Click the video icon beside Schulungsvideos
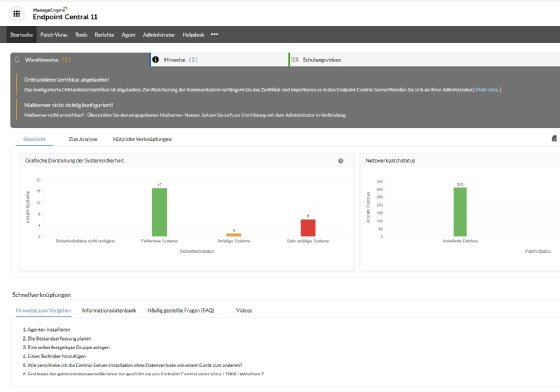Image resolution: width=560 pixels, height=392 pixels. tap(295, 60)
